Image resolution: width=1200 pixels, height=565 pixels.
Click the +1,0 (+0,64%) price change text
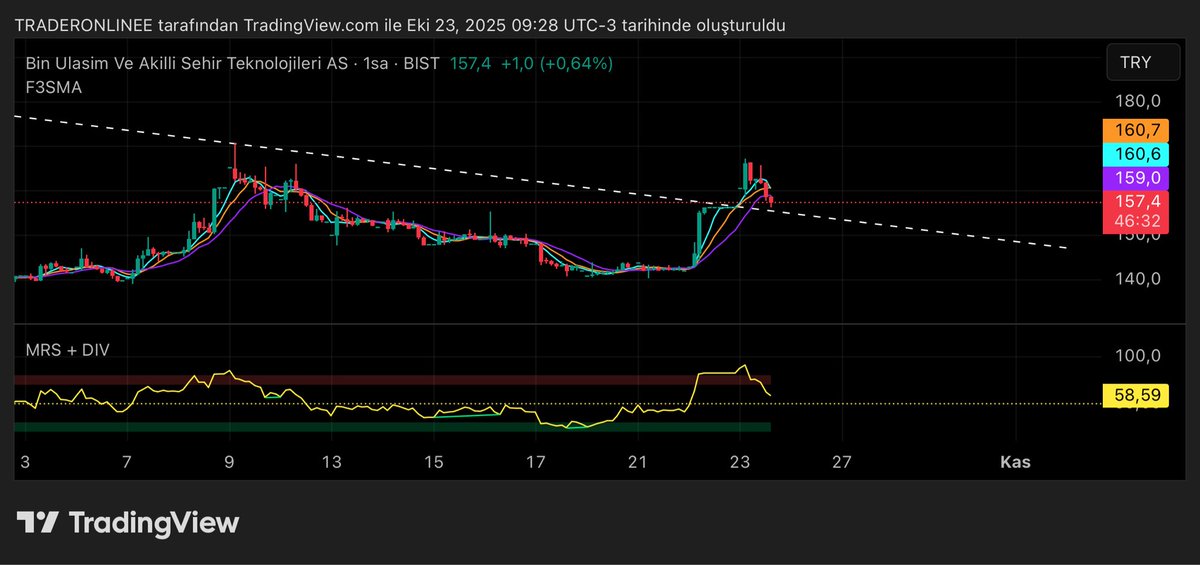(x=557, y=63)
